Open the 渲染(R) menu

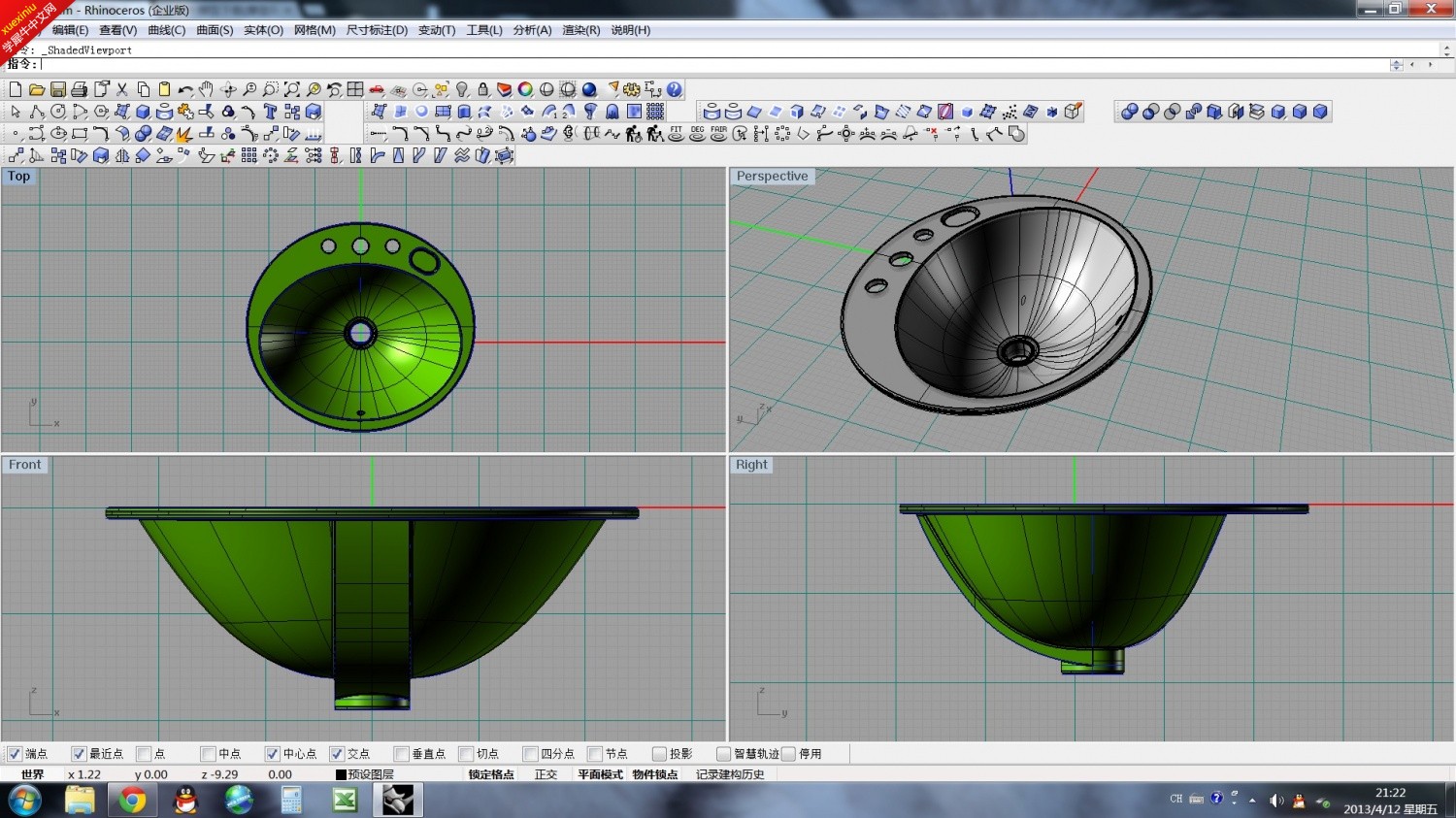tap(580, 30)
